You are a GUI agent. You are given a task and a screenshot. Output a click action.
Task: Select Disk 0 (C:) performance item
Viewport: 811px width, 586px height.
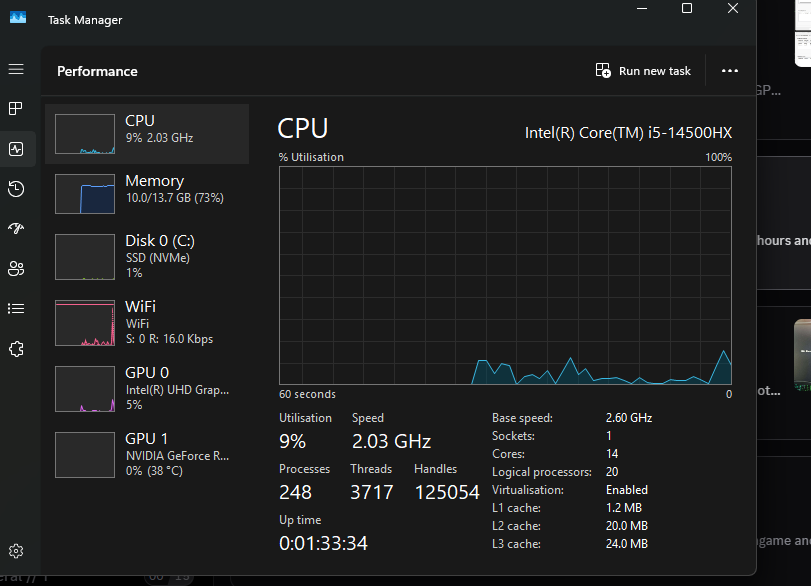[x=146, y=256]
